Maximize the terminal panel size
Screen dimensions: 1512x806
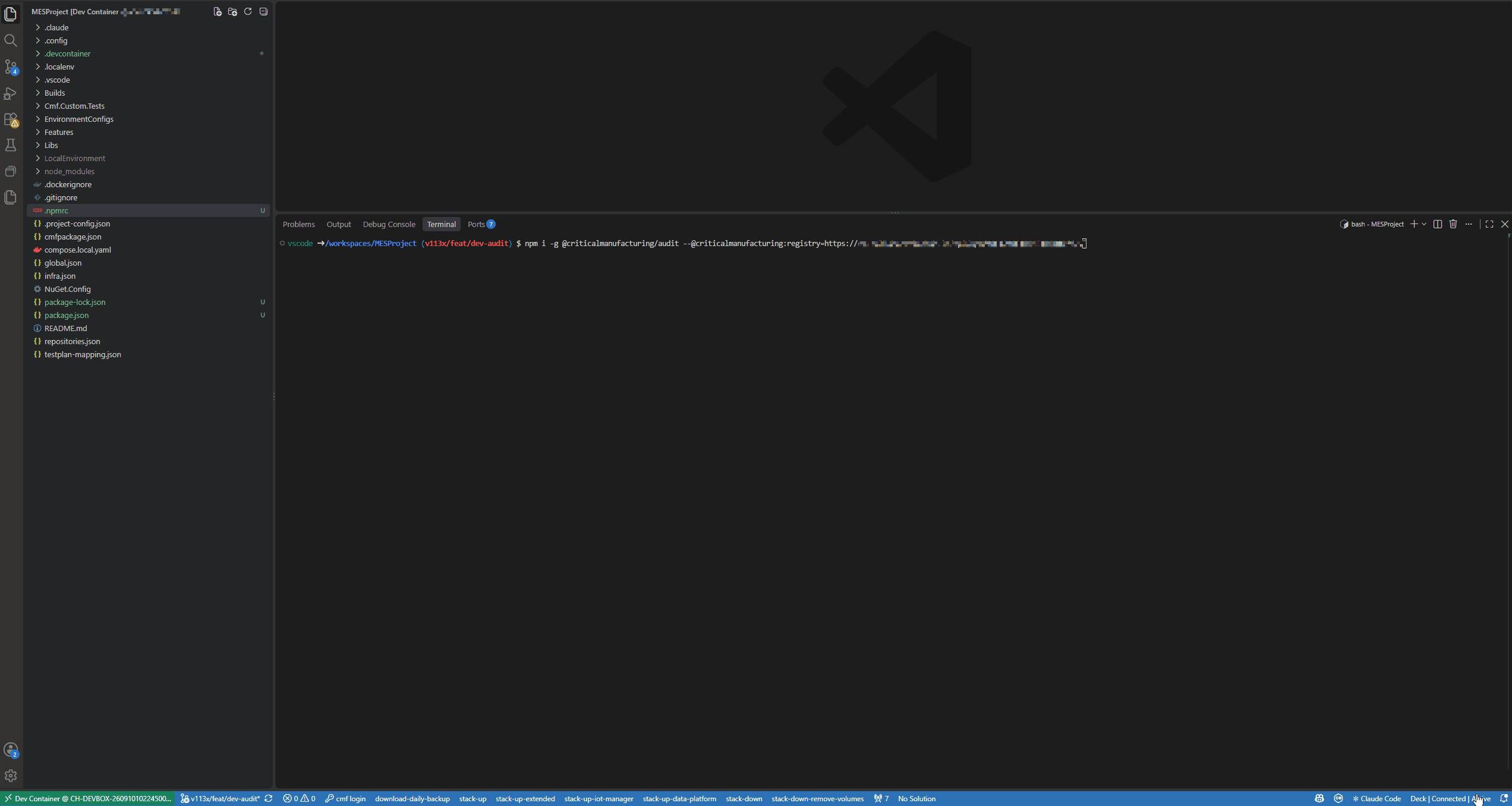coord(1489,224)
